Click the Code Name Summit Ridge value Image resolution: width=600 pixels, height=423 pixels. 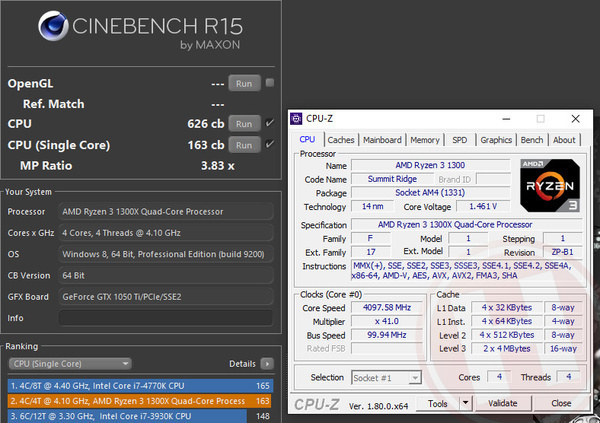tap(392, 179)
